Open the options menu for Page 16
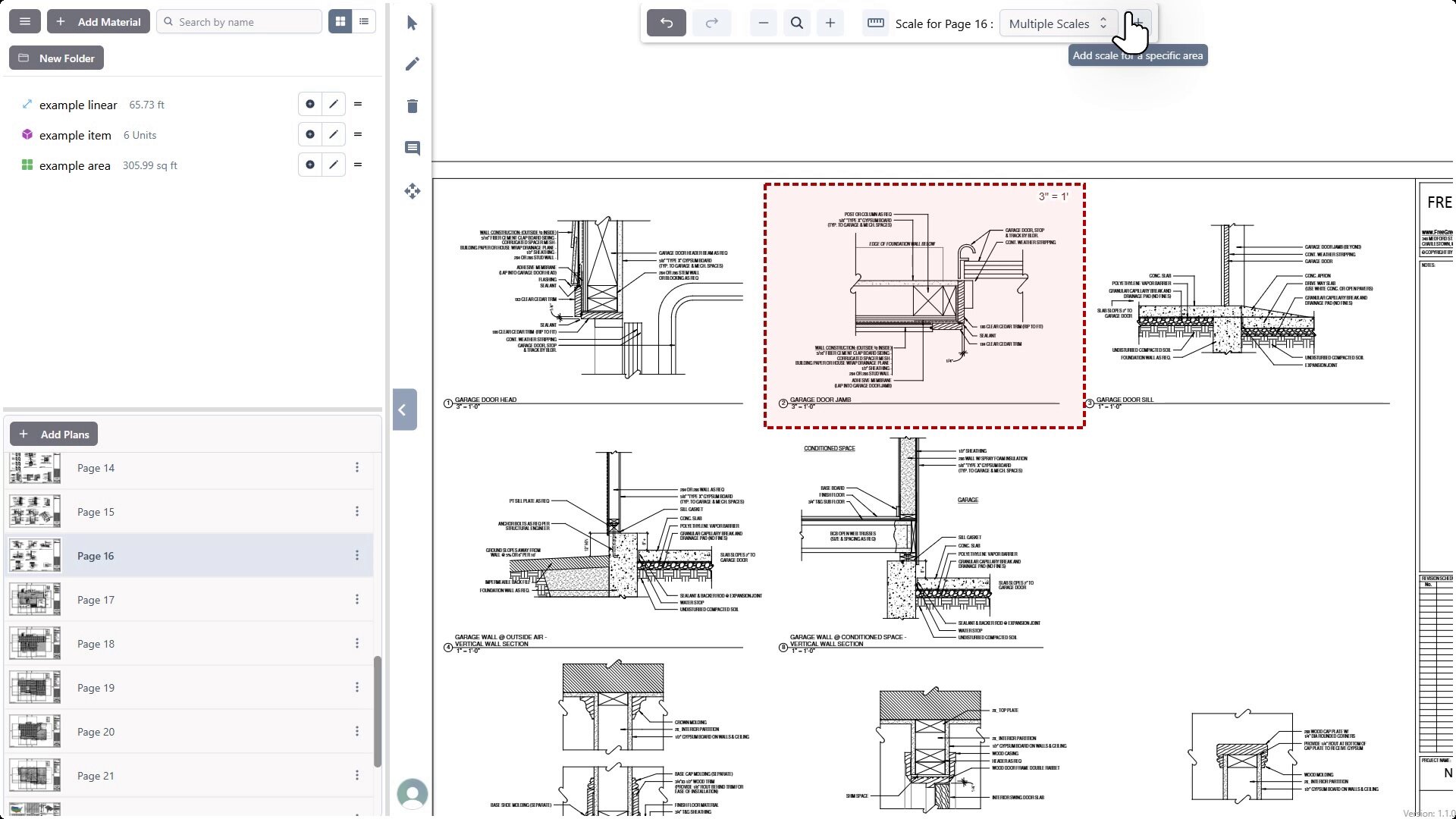 click(x=357, y=556)
